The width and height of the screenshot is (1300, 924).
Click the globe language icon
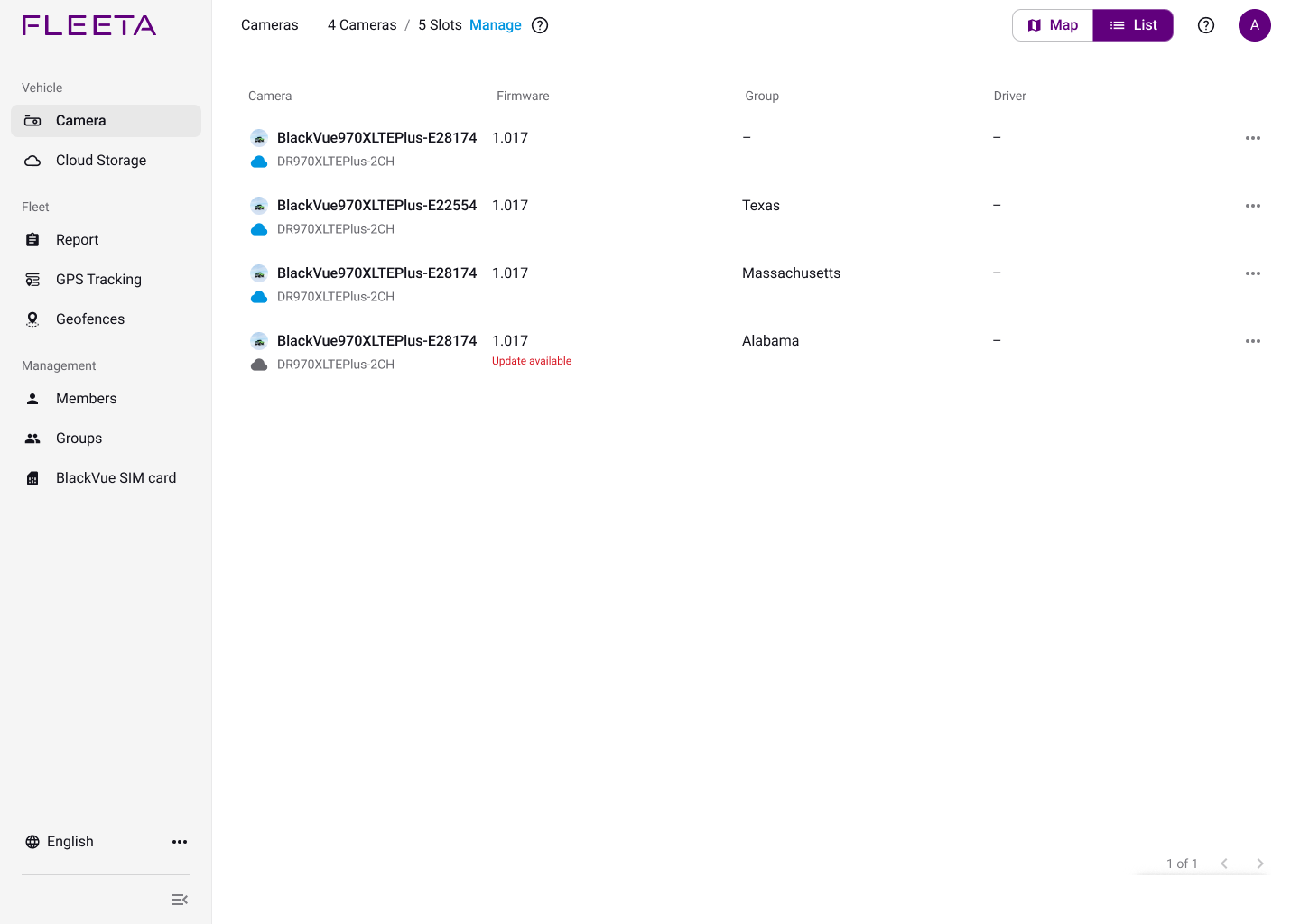[32, 842]
